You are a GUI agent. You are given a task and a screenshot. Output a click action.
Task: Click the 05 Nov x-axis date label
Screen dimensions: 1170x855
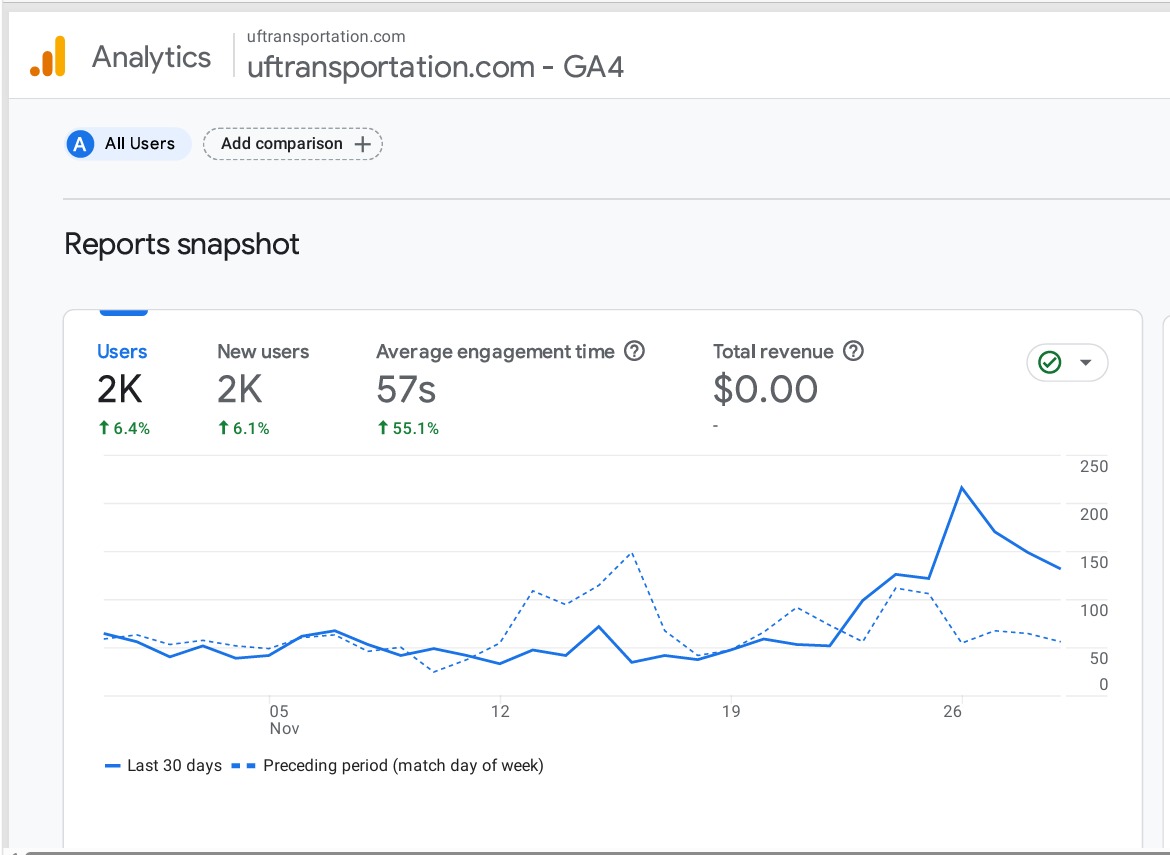(x=284, y=720)
